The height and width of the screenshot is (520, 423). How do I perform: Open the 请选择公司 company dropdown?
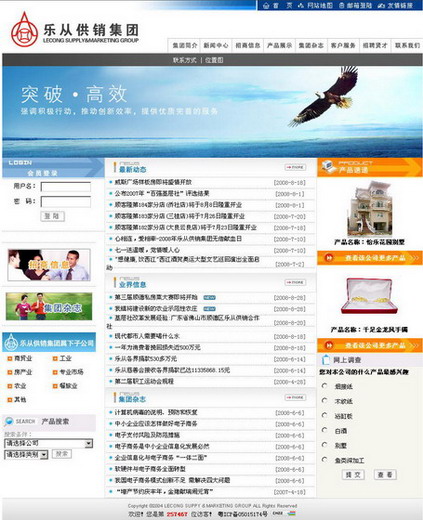49,443
